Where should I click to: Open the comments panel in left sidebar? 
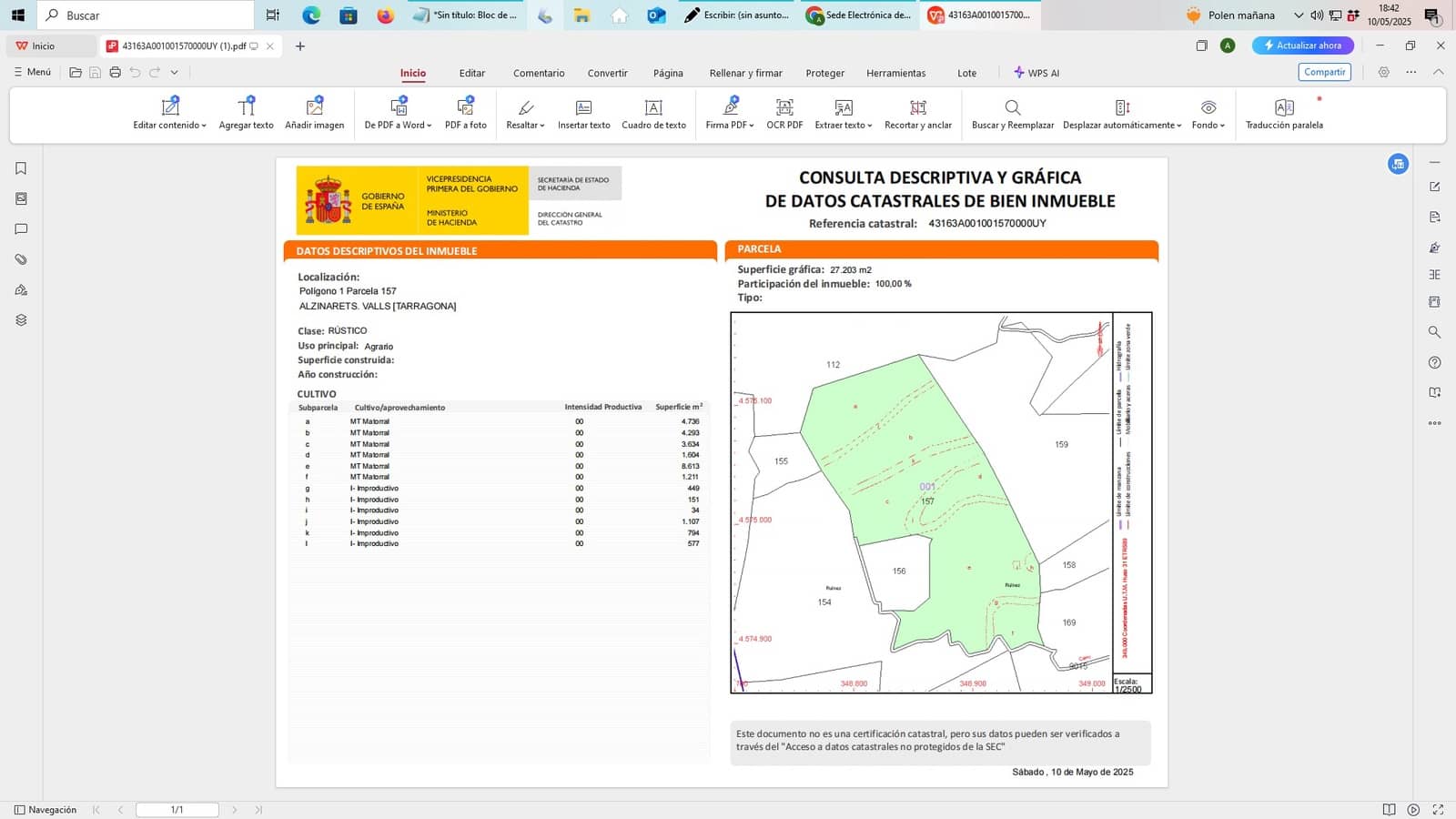tap(21, 229)
